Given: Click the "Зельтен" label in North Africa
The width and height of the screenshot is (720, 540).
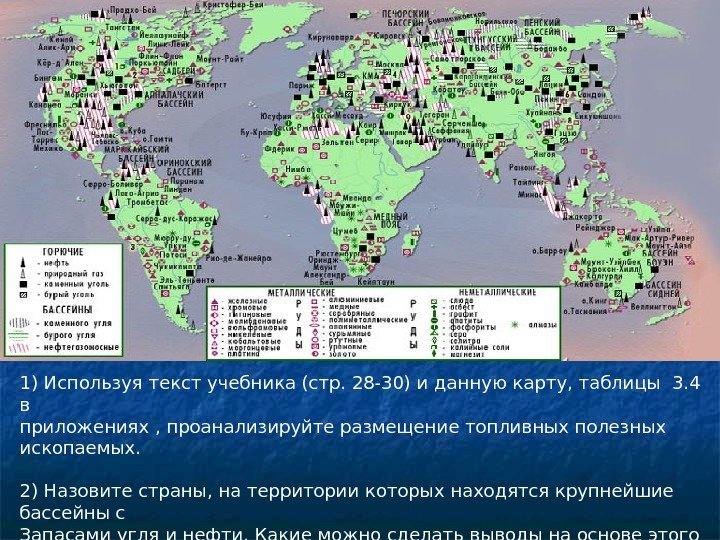Looking at the screenshot, I should pyautogui.click(x=338, y=142).
